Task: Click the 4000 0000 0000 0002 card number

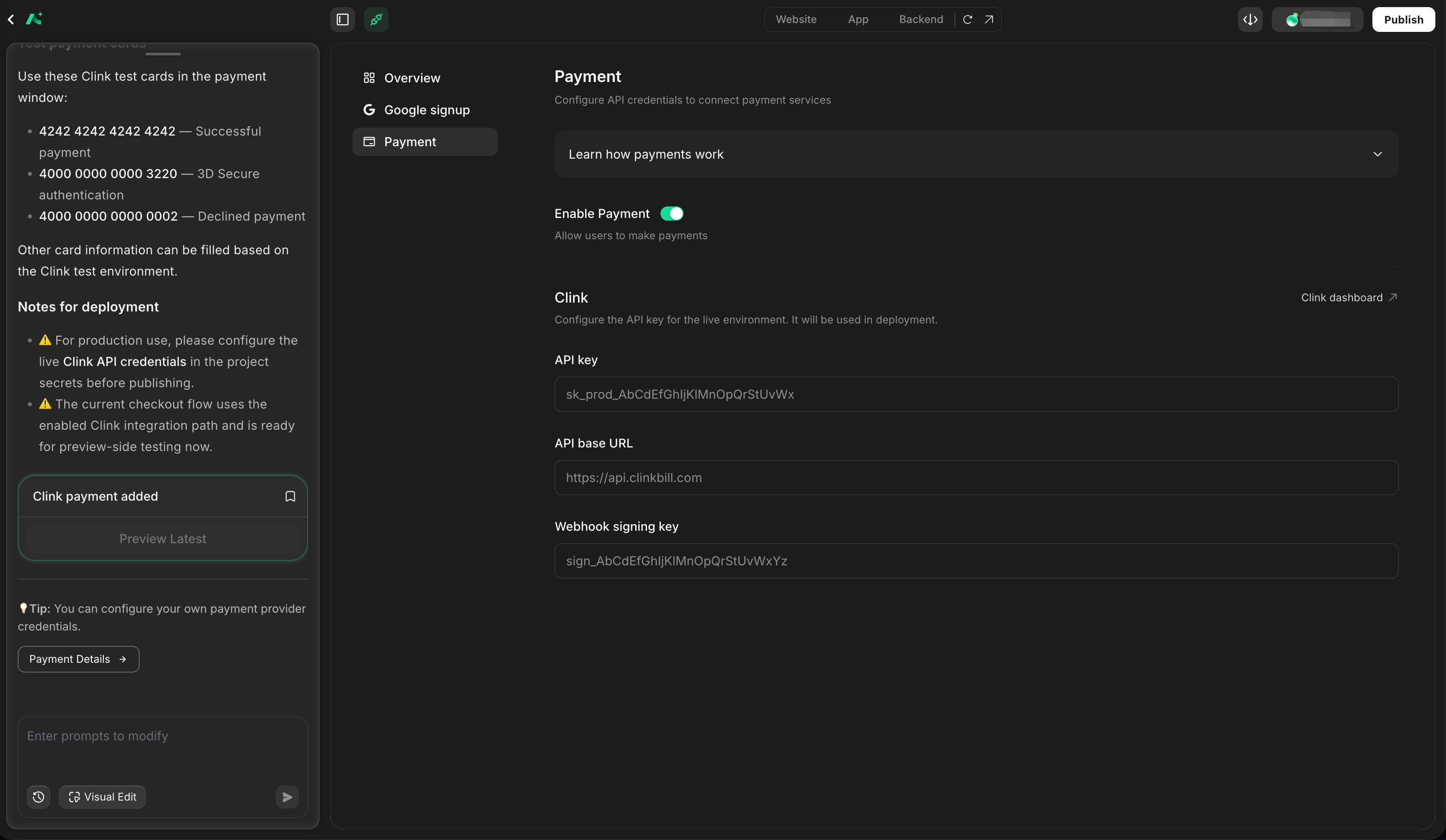Action: [x=109, y=216]
